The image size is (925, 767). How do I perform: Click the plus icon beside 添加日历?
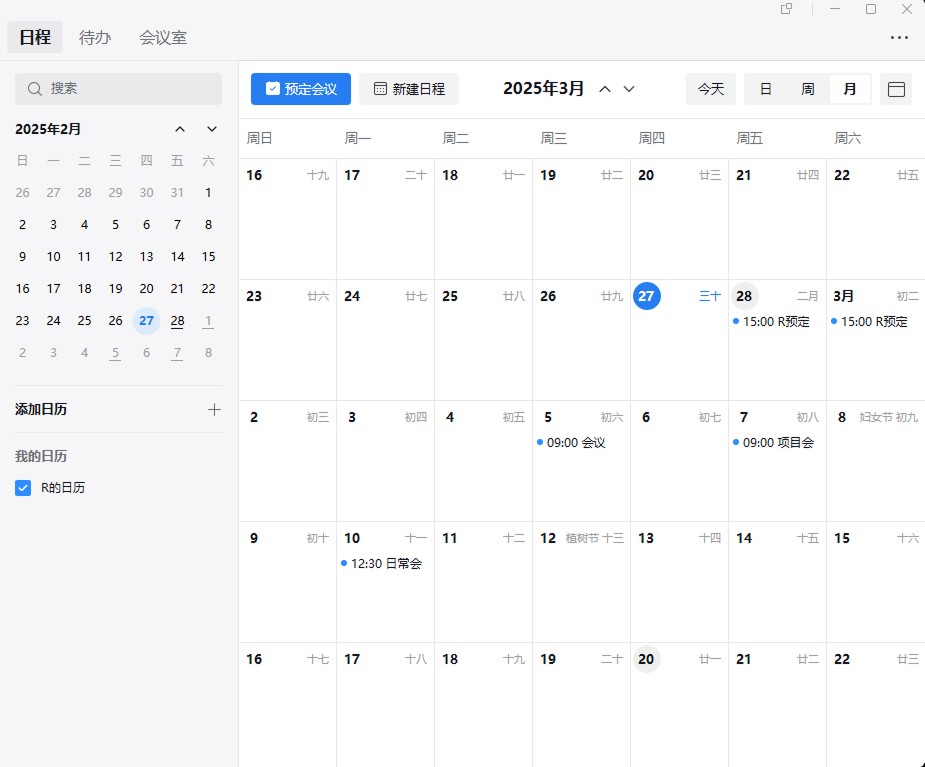[213, 409]
